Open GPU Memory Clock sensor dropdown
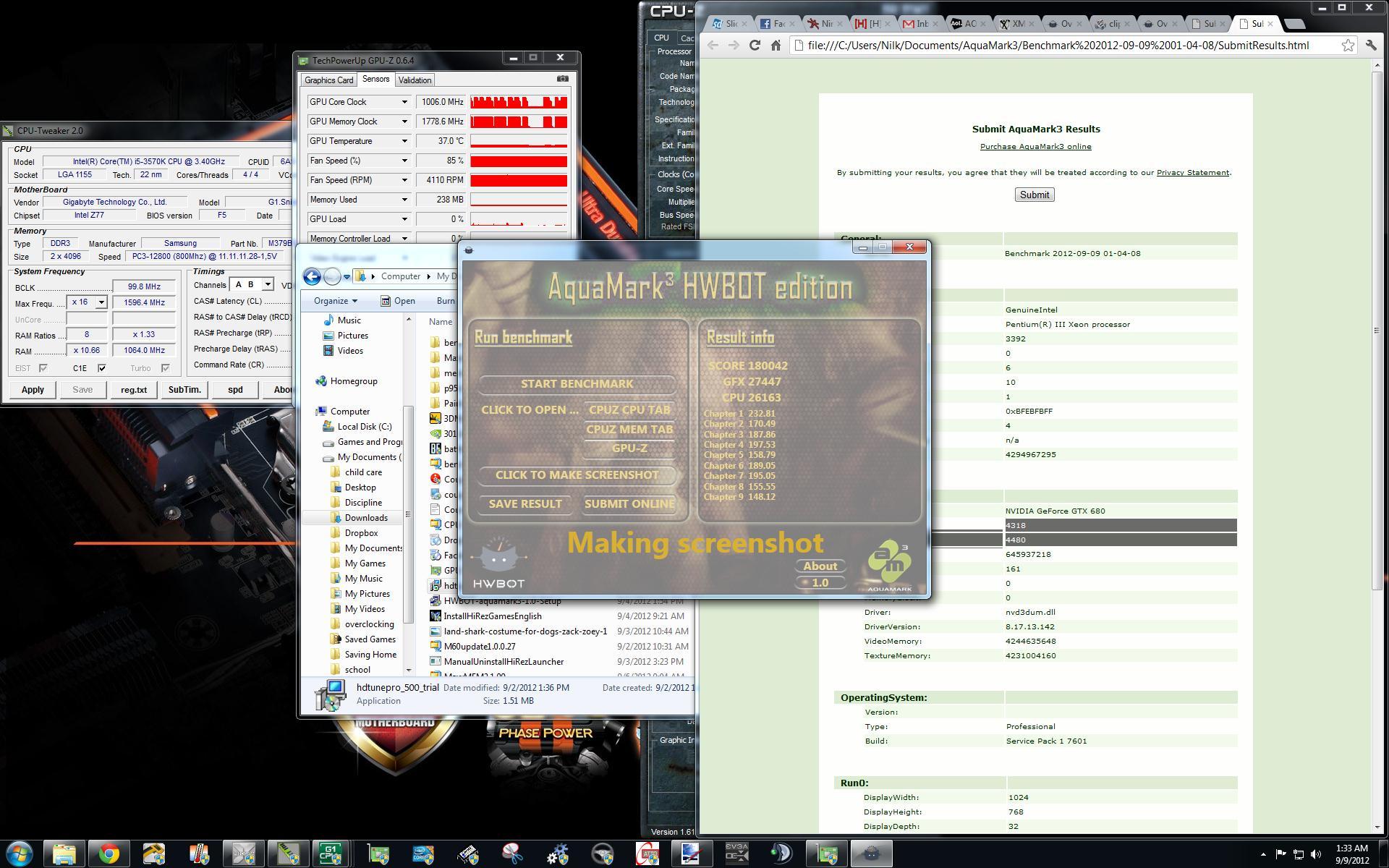This screenshot has height=868, width=1389. [x=404, y=122]
